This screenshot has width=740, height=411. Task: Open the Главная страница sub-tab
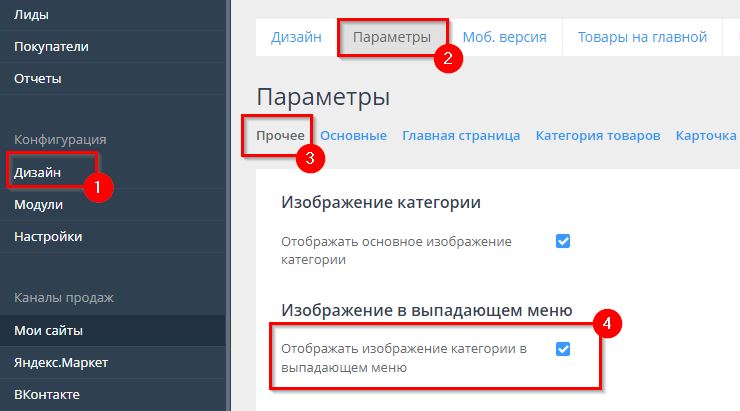(x=461, y=136)
